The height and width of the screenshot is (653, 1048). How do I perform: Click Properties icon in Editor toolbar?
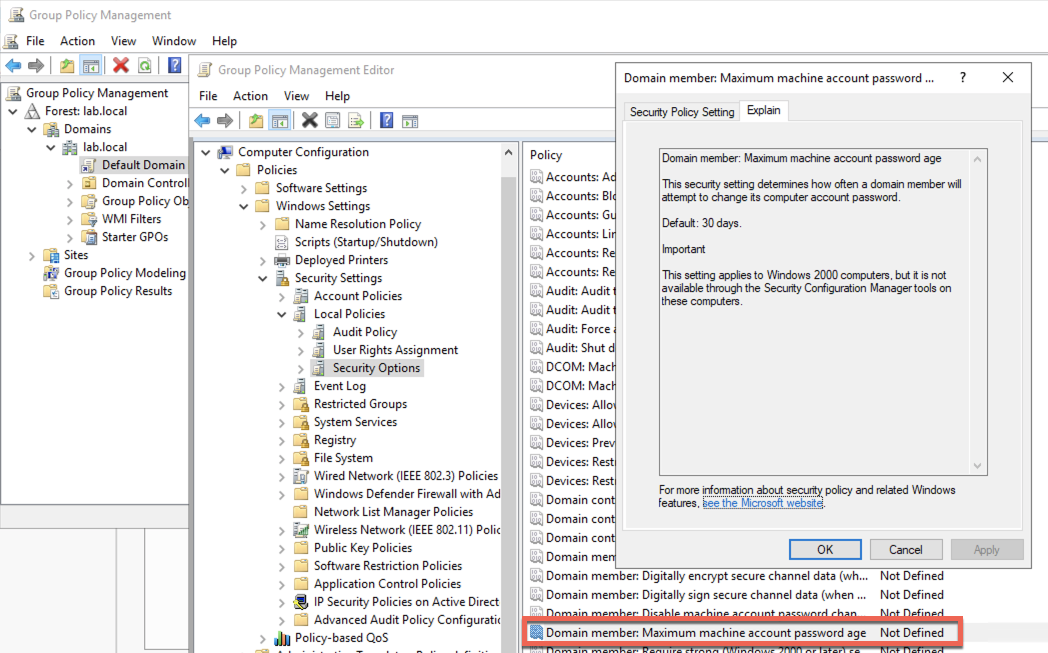(x=332, y=120)
